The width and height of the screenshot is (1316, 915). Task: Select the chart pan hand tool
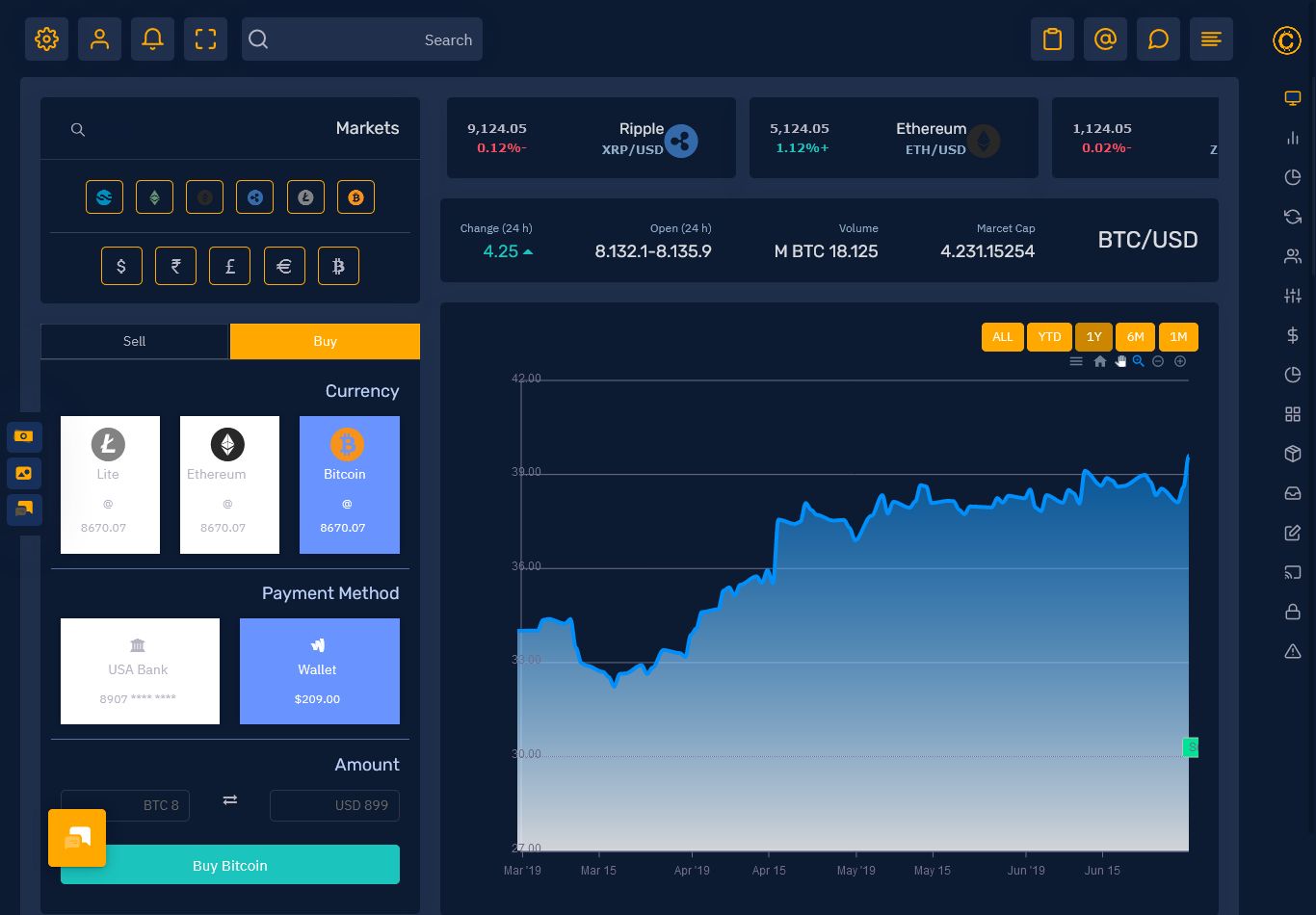[x=1120, y=361]
